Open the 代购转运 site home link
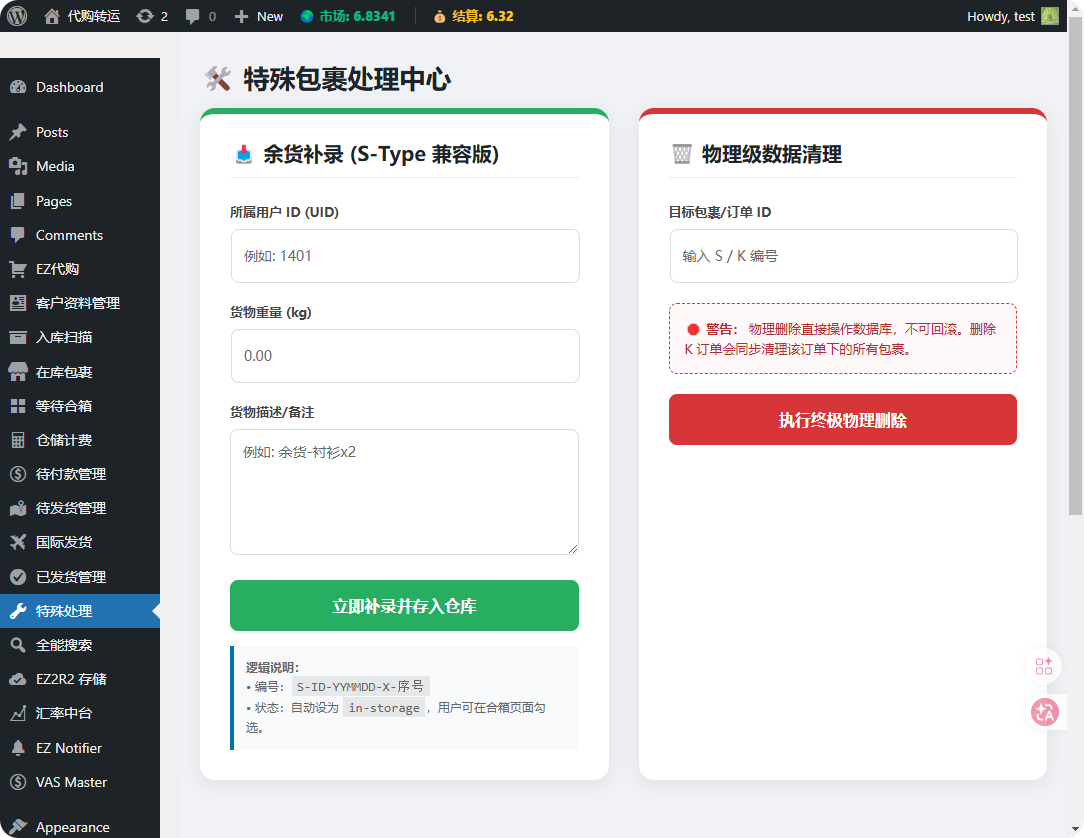 click(x=83, y=16)
